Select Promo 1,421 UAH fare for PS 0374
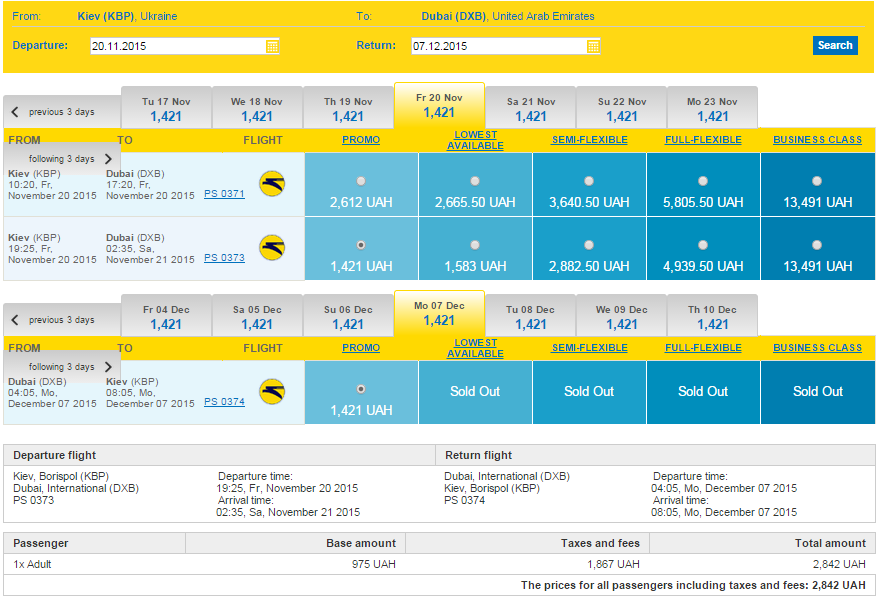Screen dimensions: 877x597 [x=361, y=389]
